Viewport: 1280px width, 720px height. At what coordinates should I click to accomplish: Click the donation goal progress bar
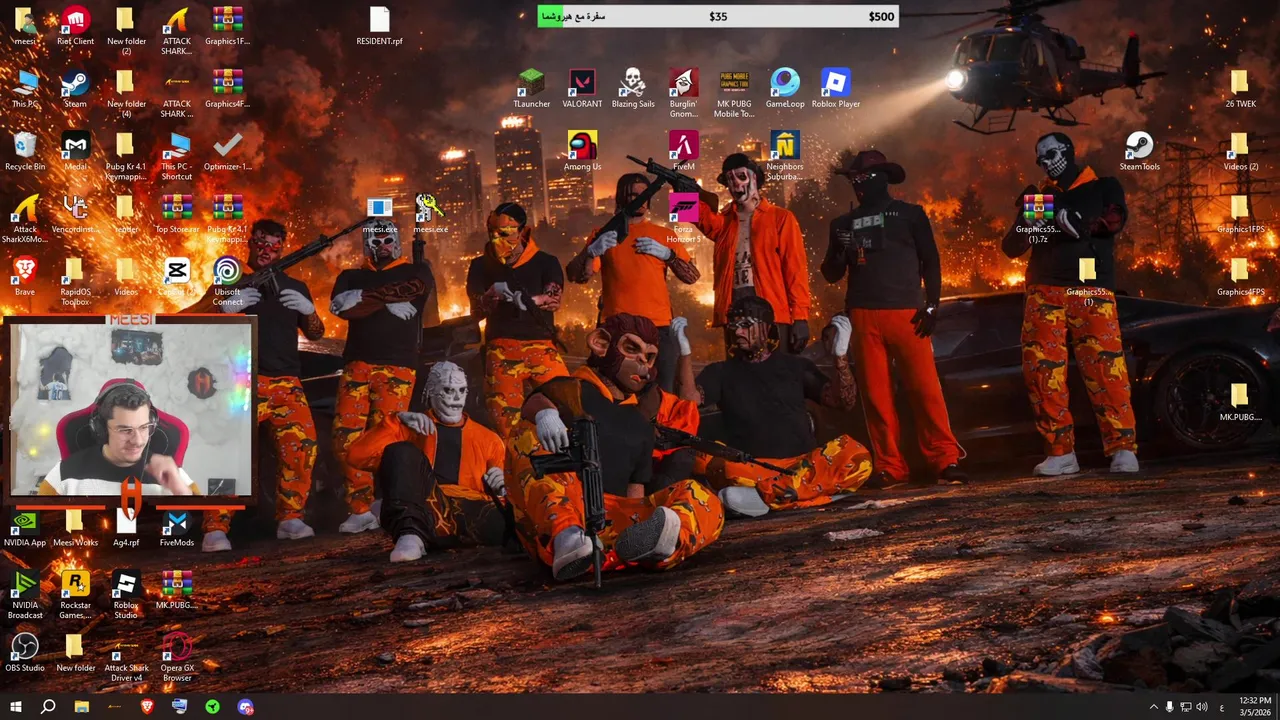[718, 16]
